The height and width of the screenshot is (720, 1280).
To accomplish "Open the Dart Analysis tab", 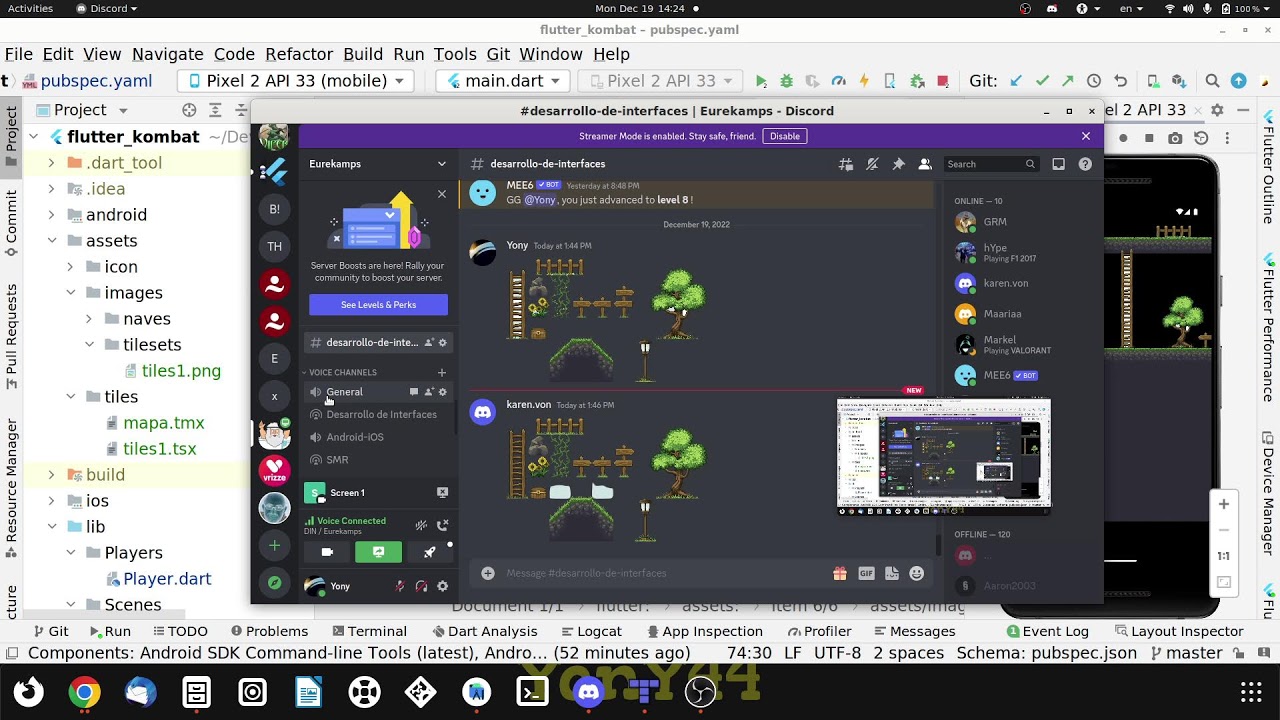I will (483, 631).
